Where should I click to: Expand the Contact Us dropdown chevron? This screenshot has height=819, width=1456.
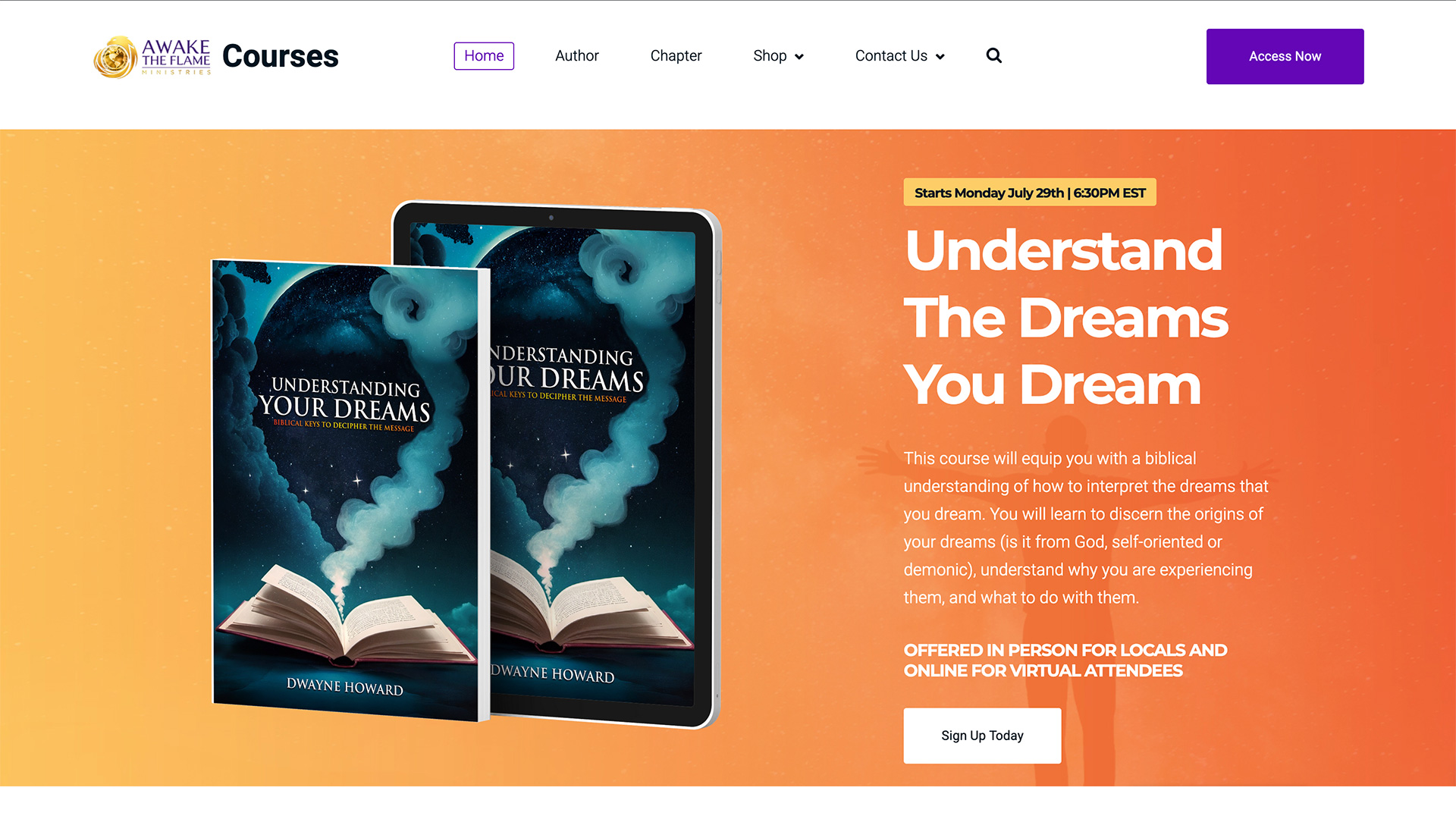(940, 57)
